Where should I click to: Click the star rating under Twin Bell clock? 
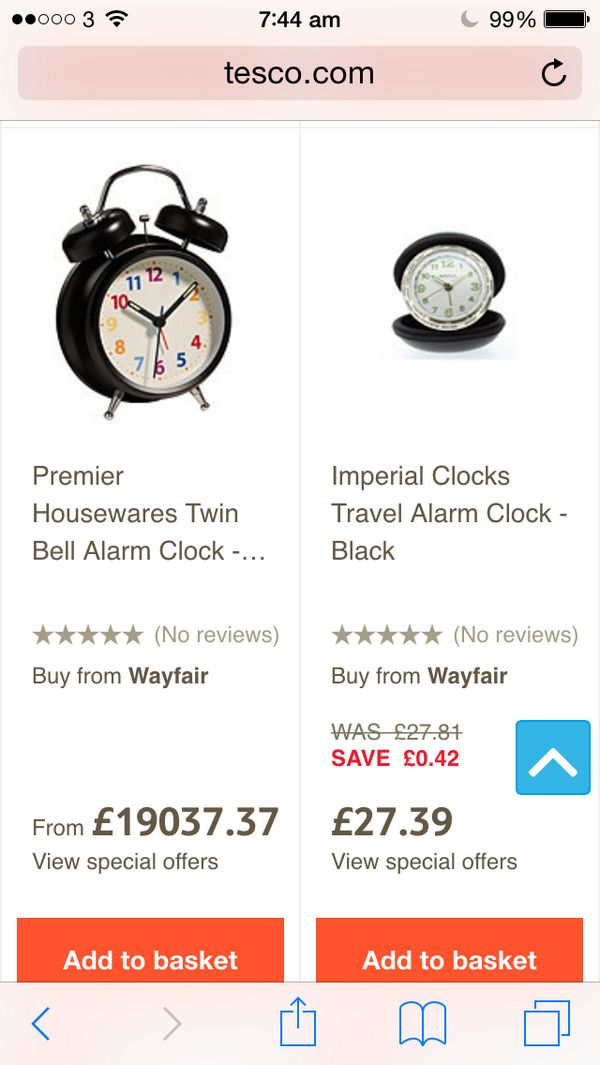pyautogui.click(x=88, y=635)
